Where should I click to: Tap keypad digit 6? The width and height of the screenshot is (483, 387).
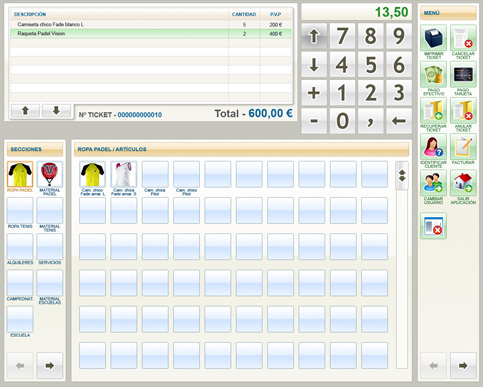[399, 64]
